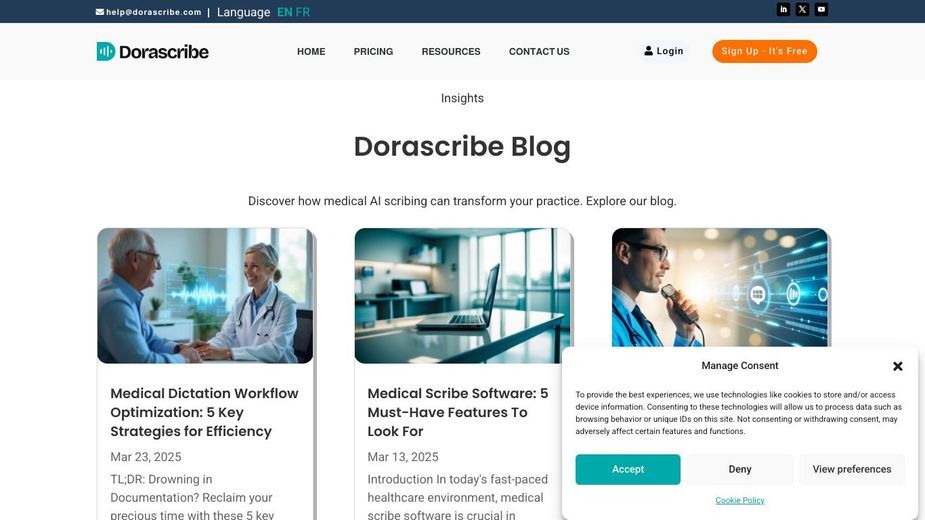The width and height of the screenshot is (925, 520).
Task: Click the user icon next to Login
Action: pos(648,51)
